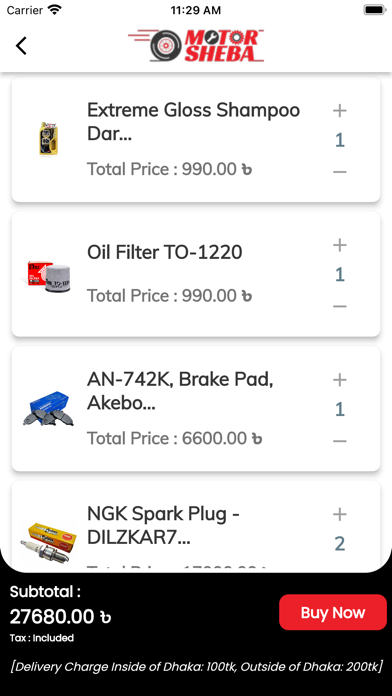Image resolution: width=392 pixels, height=696 pixels.
Task: Tap the Motor Sheba logo
Action: tap(196, 45)
